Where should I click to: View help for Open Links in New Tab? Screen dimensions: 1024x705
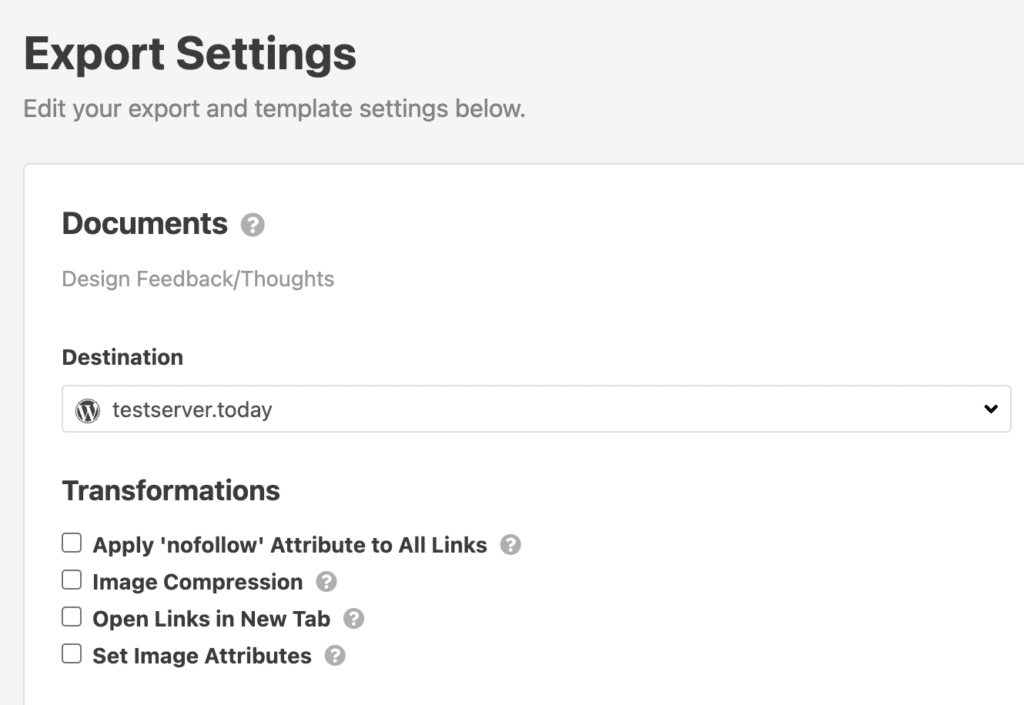(x=353, y=619)
